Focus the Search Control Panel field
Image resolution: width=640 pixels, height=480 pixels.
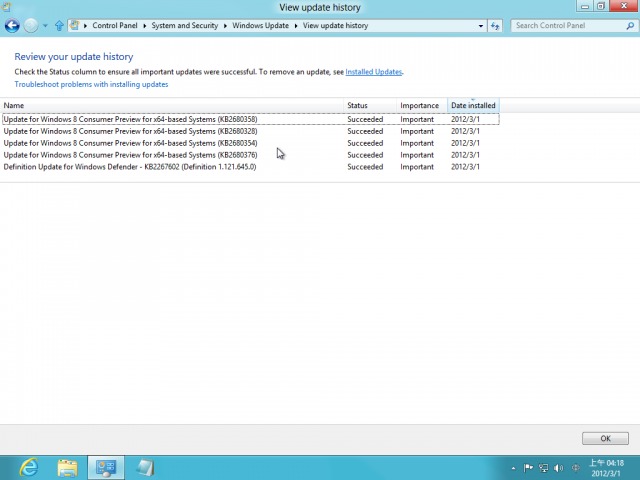[x=569, y=26]
